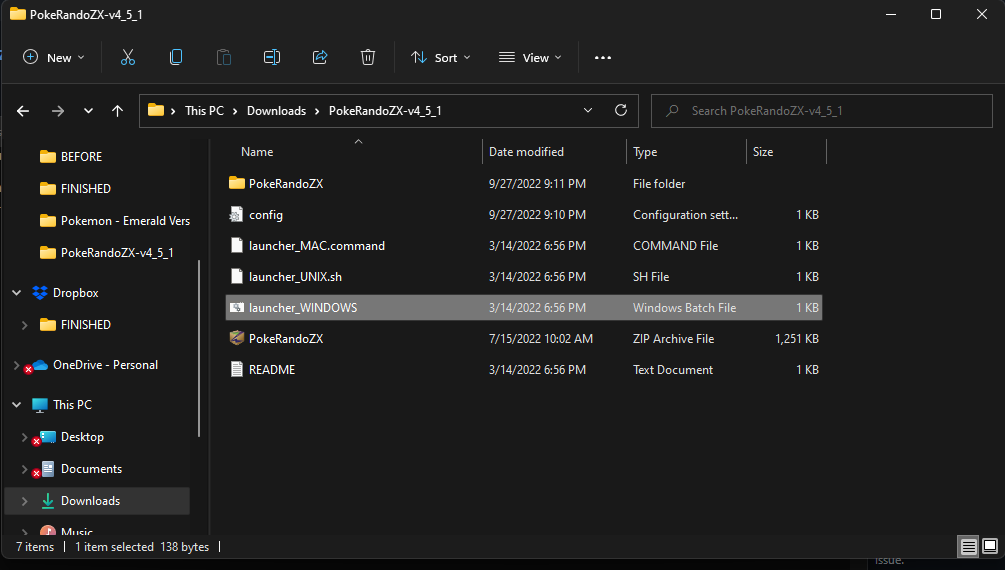Viewport: 1005px width, 570px height.
Task: Select BEFORE folder in sidebar
Action: tap(81, 156)
